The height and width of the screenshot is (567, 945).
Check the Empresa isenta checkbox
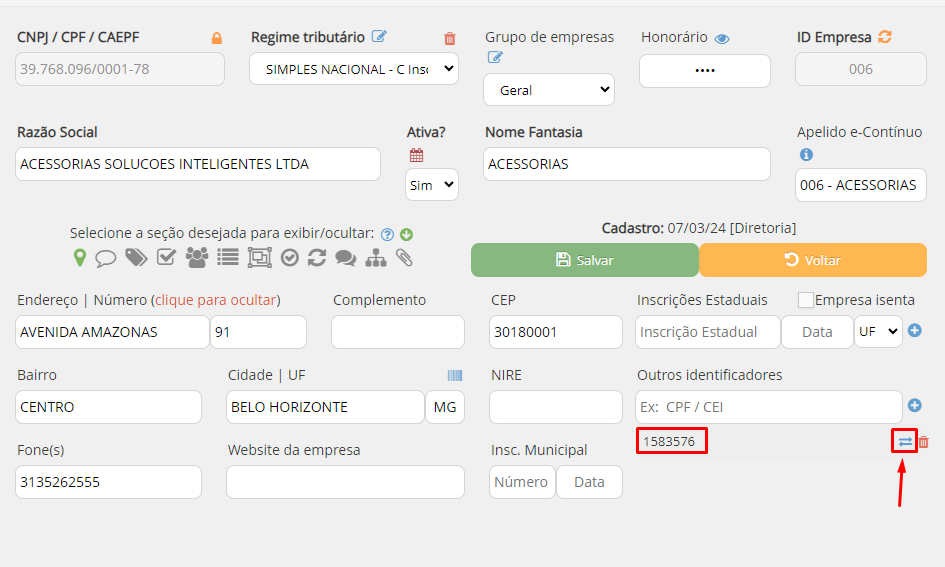click(x=805, y=300)
